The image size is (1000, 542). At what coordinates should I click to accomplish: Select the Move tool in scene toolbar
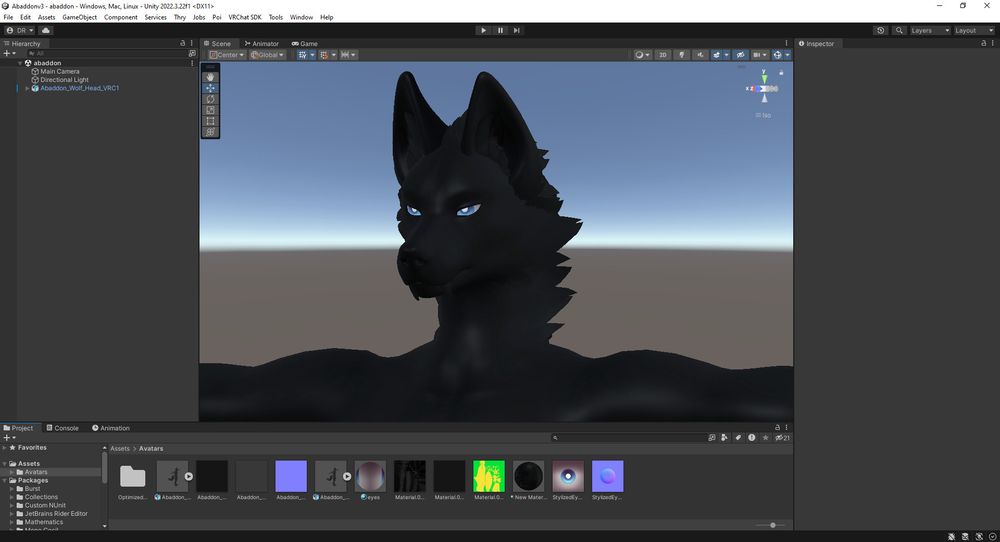click(210, 88)
